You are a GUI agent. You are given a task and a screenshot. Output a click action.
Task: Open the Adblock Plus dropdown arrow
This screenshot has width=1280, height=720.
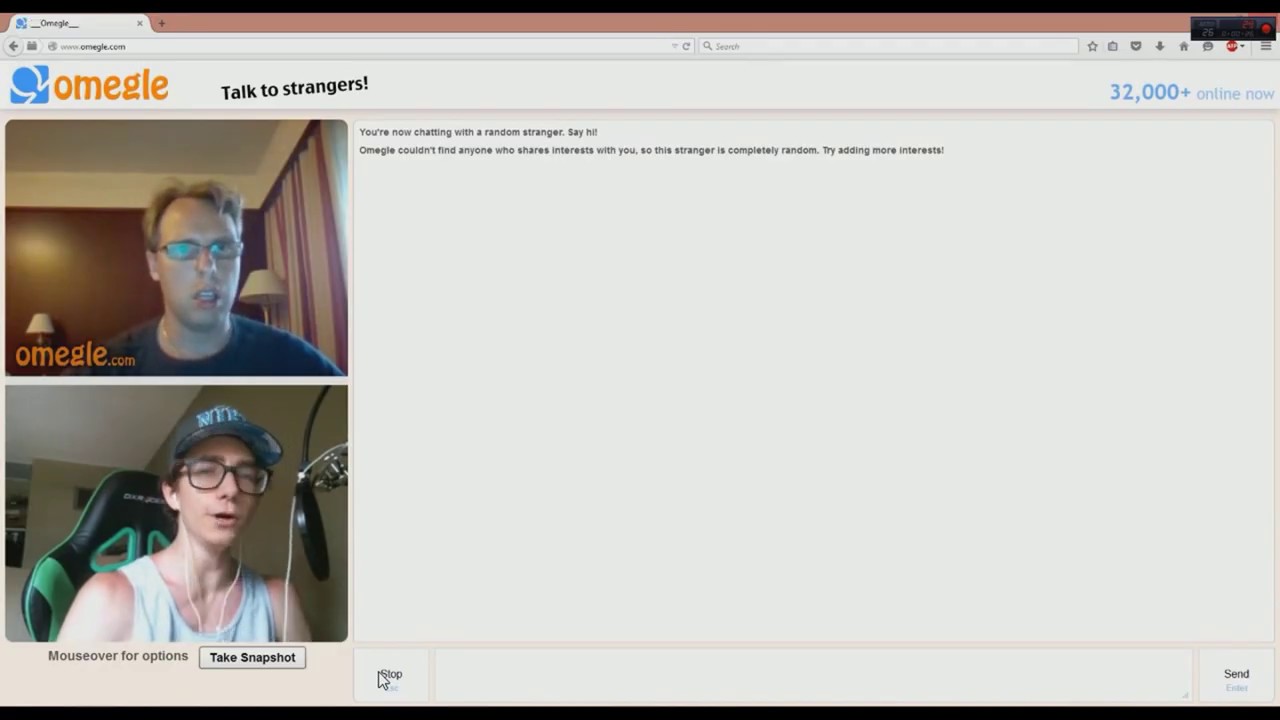[x=1243, y=46]
